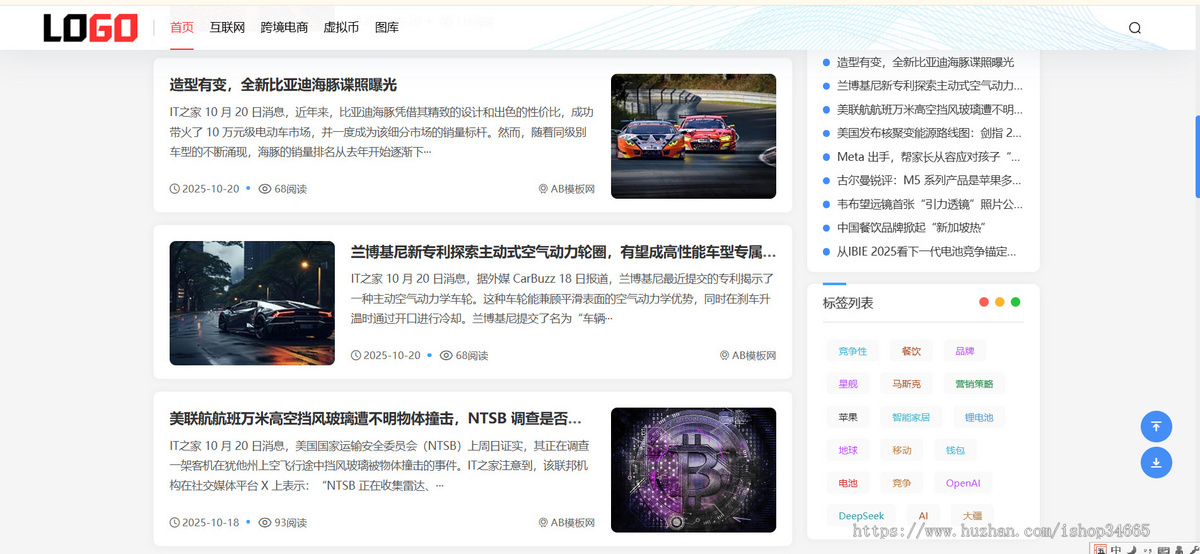Image resolution: width=1200 pixels, height=554 pixels.
Task: Open the Lamborghini night street thumbnail
Action: [x=252, y=303]
